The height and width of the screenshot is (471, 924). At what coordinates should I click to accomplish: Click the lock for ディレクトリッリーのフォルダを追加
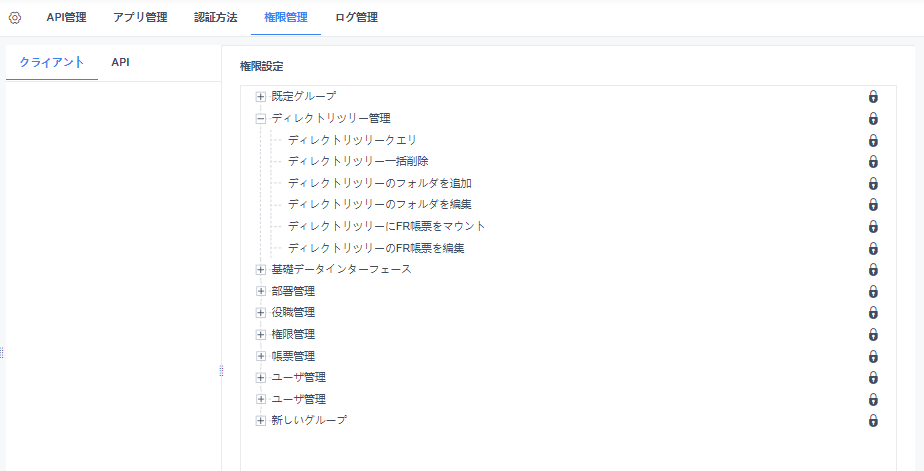click(x=873, y=183)
